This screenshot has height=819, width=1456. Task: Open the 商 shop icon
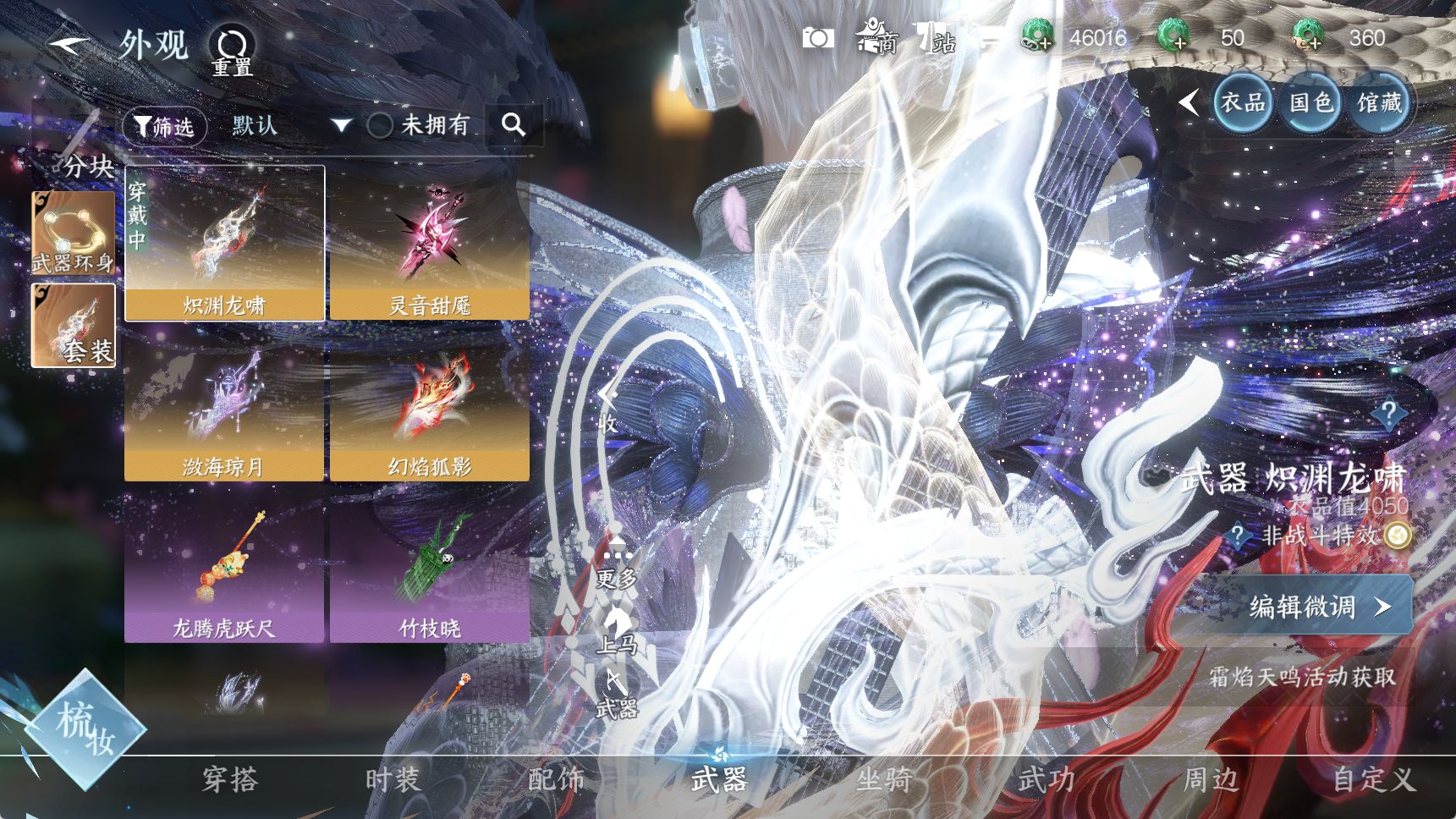(x=876, y=38)
